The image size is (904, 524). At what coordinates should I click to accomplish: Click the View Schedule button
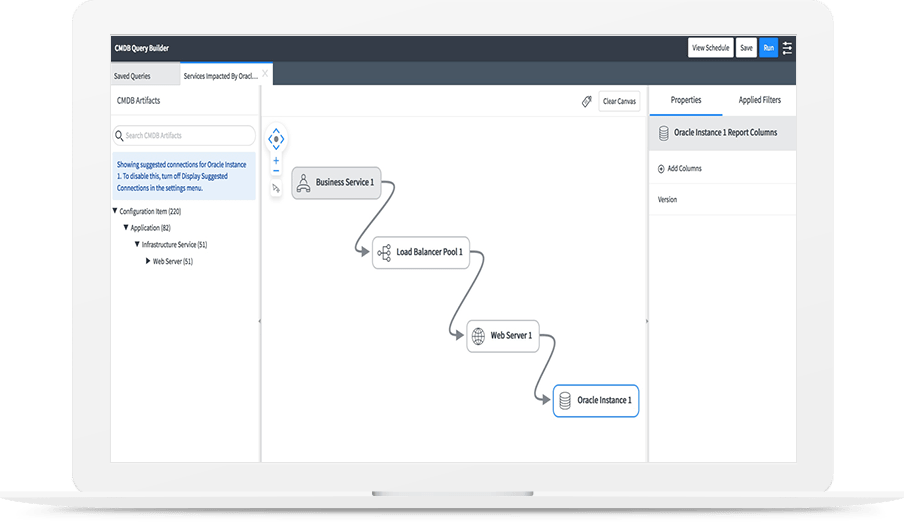(x=710, y=48)
